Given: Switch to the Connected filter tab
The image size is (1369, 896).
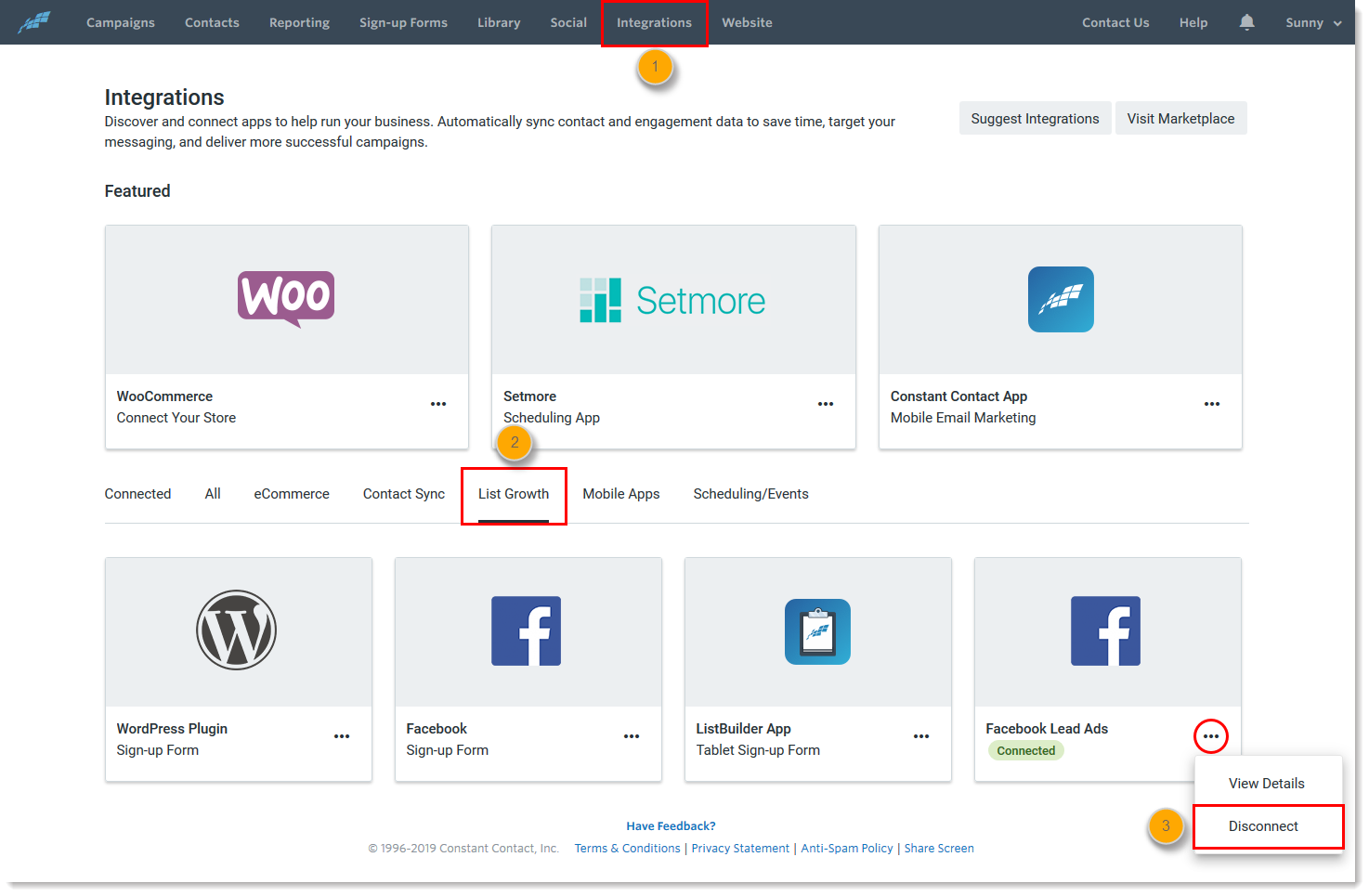Looking at the screenshot, I should [137, 494].
